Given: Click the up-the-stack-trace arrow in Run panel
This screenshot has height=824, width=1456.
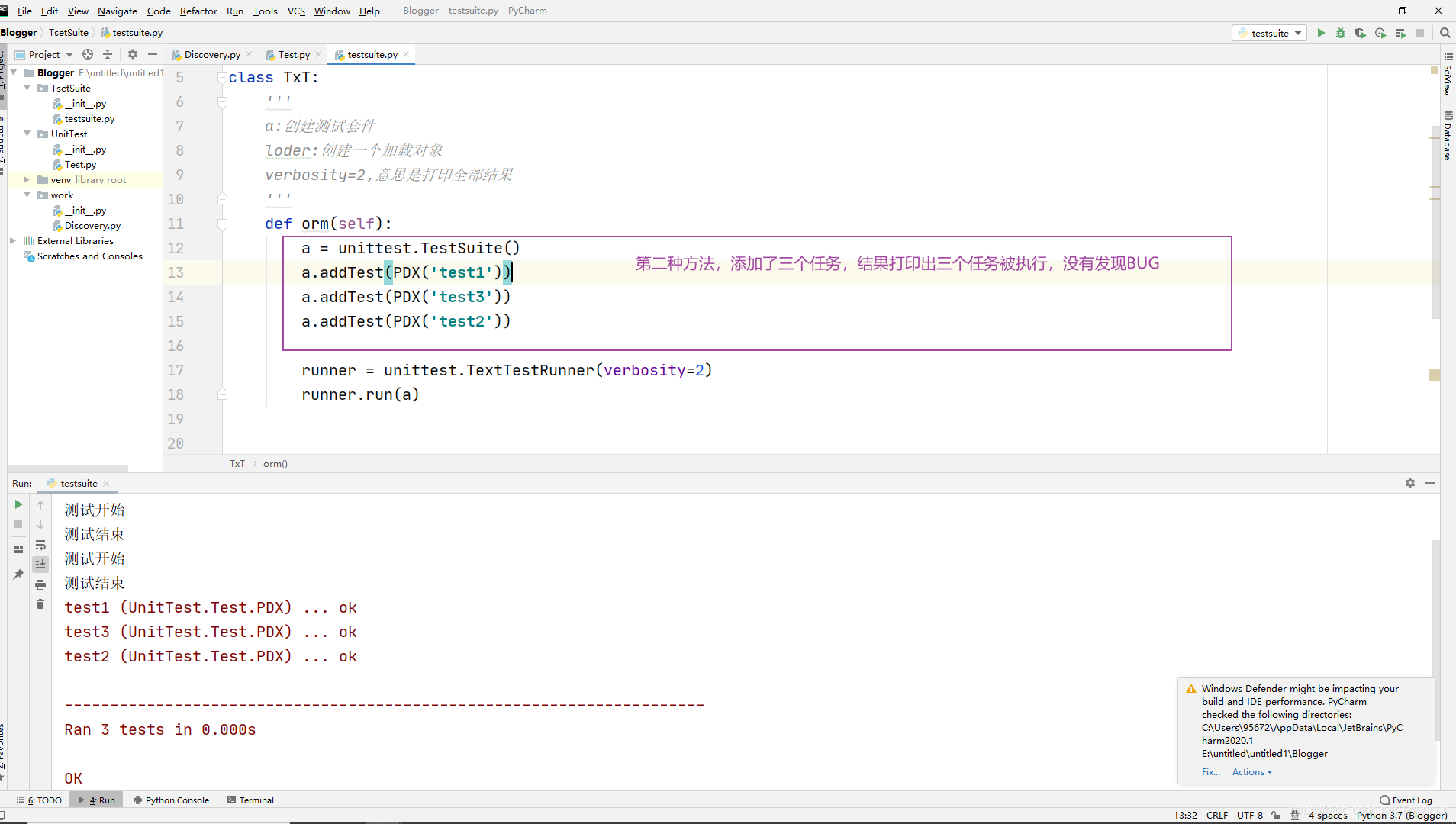Looking at the screenshot, I should click(40, 505).
